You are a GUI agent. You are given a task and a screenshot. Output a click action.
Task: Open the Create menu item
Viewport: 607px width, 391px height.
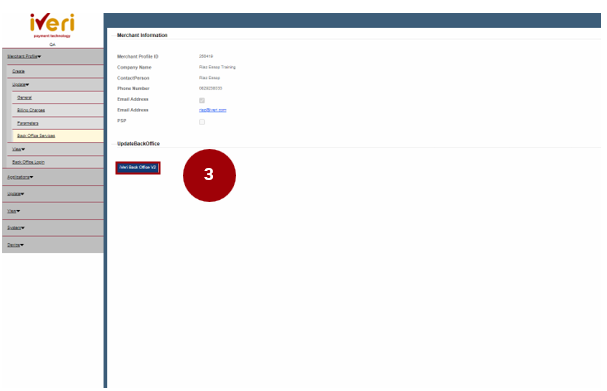18,71
